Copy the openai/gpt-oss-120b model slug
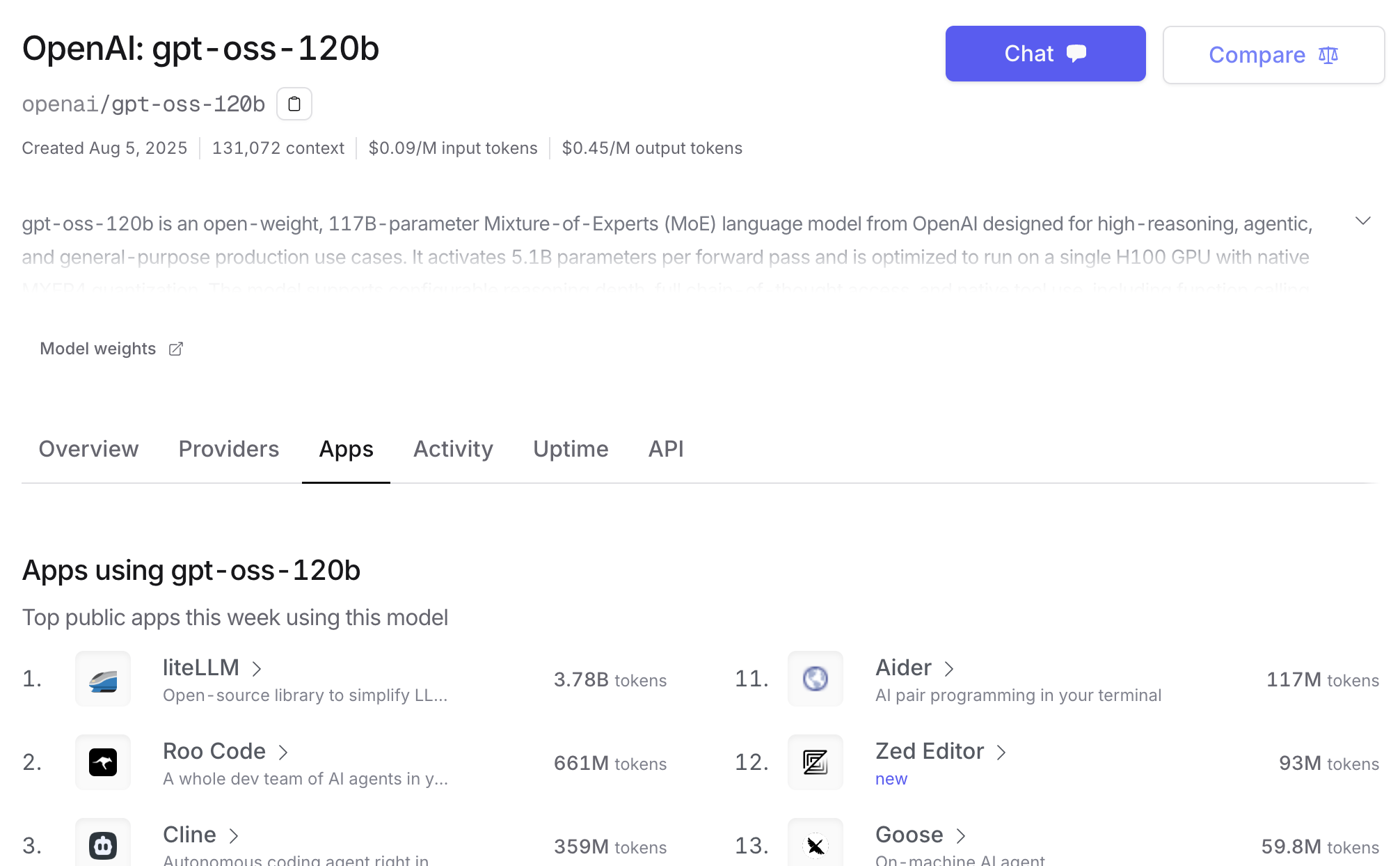The width and height of the screenshot is (1400, 866). click(x=294, y=104)
